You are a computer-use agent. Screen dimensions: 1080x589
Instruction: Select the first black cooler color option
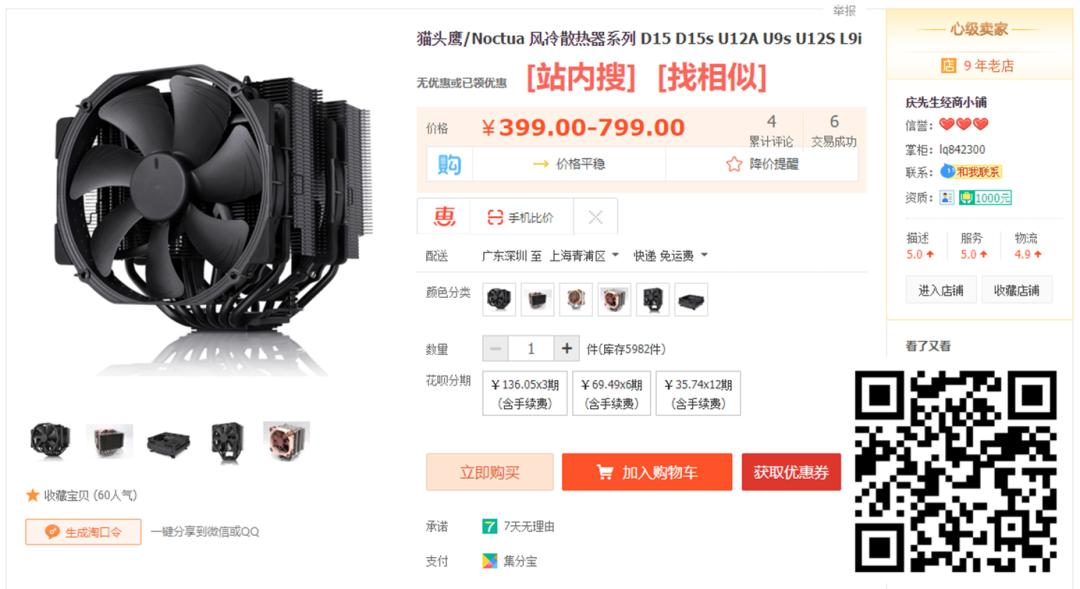tap(499, 300)
